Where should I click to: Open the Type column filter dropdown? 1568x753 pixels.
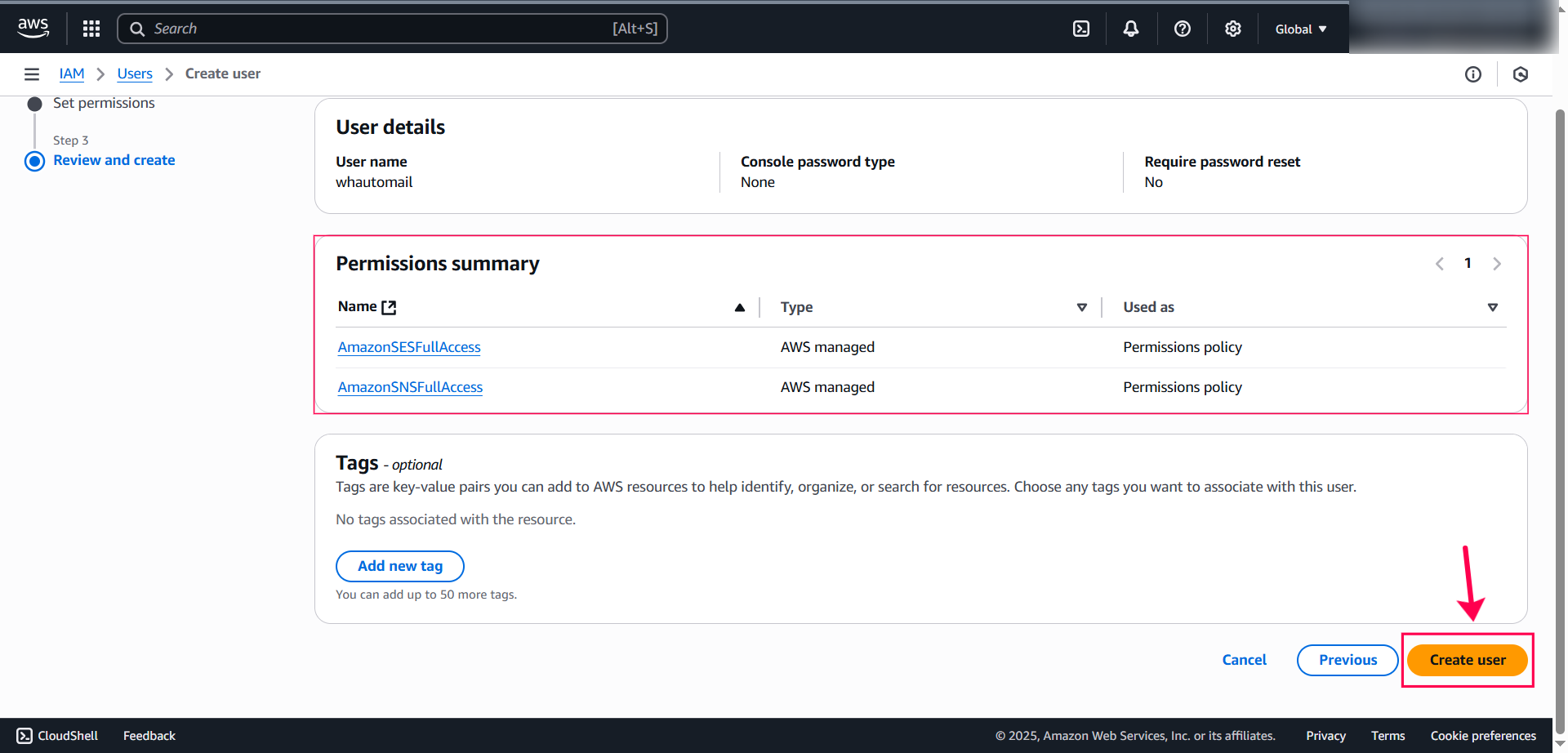(x=1082, y=307)
